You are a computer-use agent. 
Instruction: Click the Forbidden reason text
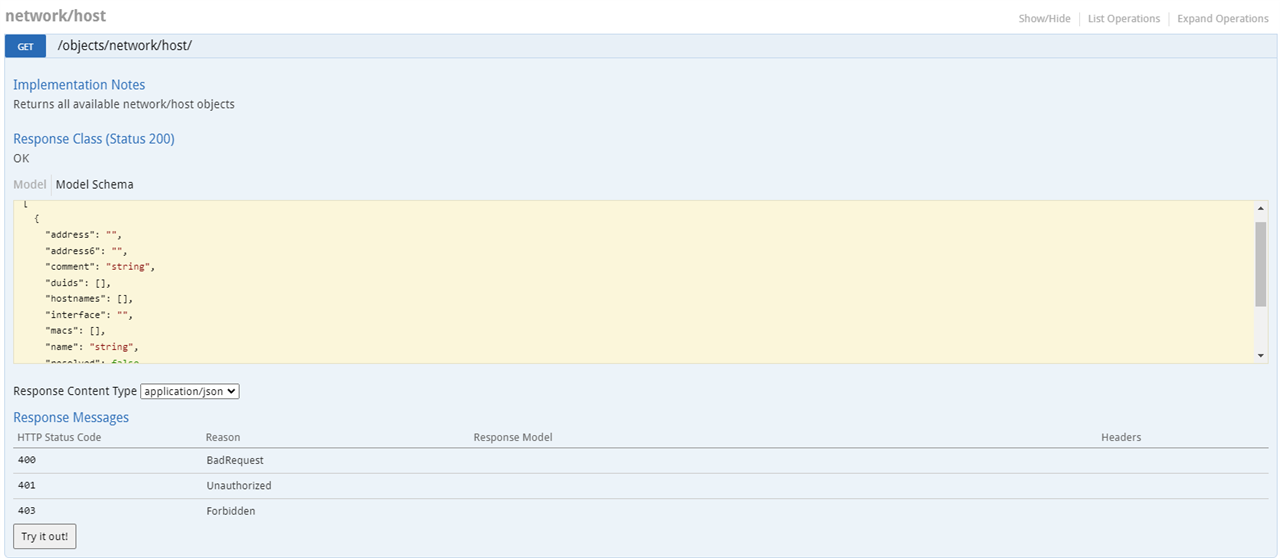coord(230,511)
